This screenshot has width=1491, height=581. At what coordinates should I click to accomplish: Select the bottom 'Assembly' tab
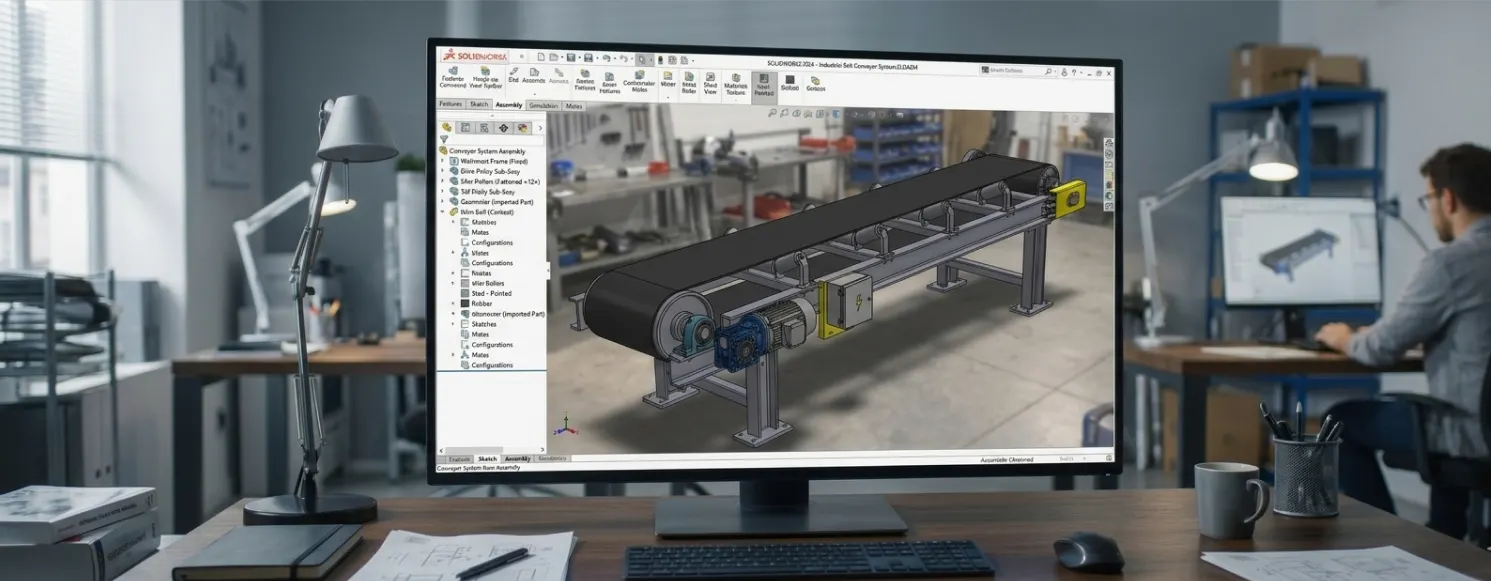[x=518, y=459]
